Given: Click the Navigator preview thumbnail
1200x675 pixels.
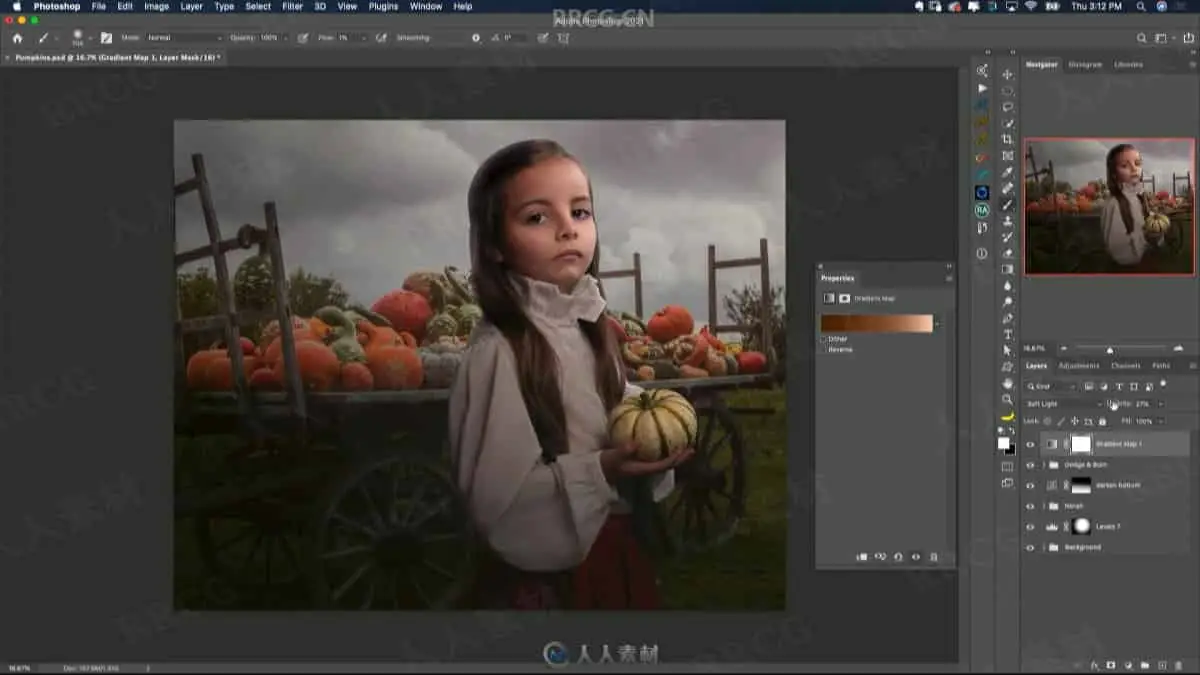Looking at the screenshot, I should [x=1109, y=206].
